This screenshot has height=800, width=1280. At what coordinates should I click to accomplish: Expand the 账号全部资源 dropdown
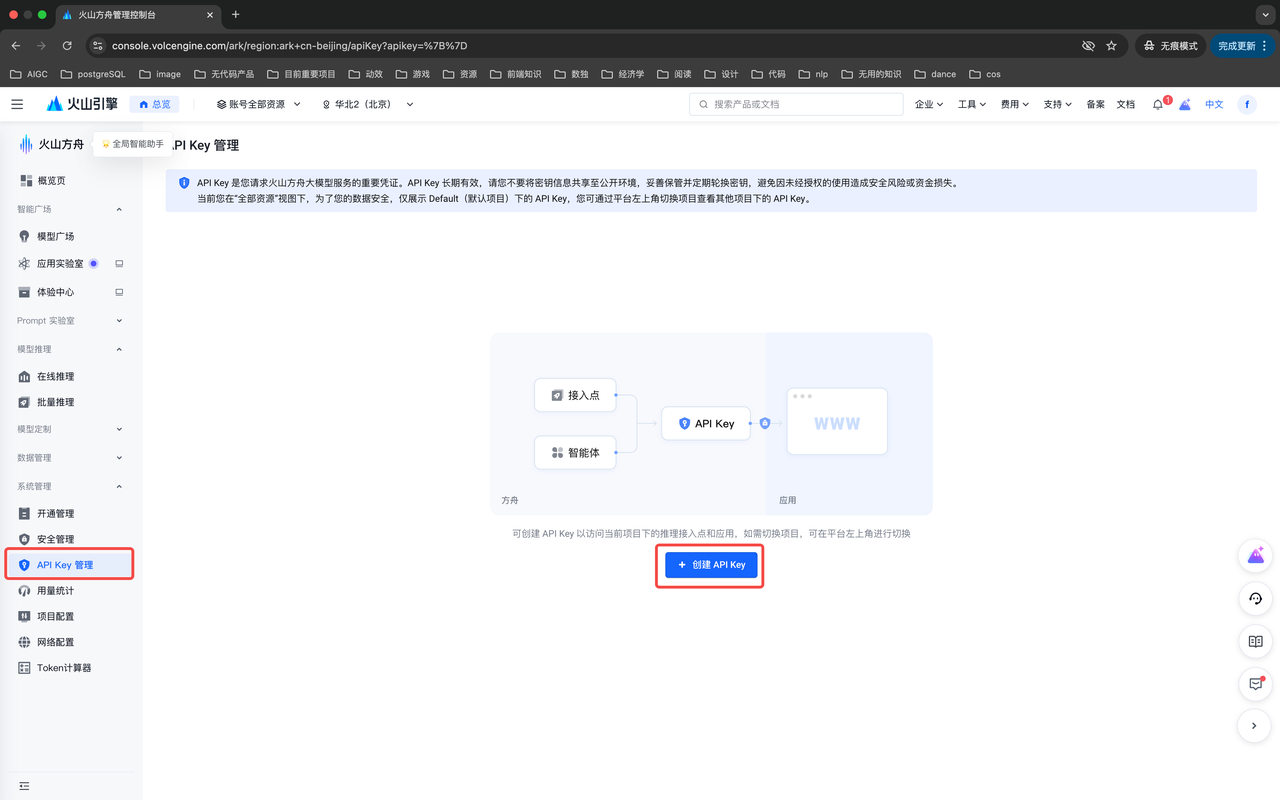[x=258, y=104]
